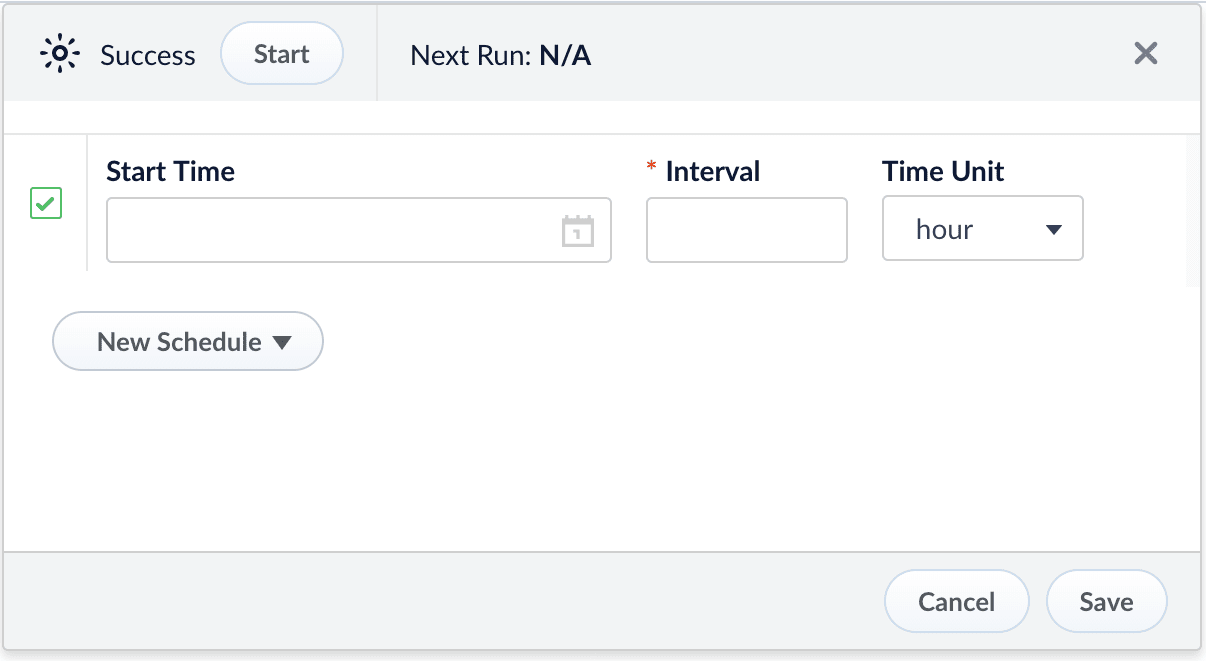This screenshot has height=661, width=1206.
Task: Expand the New Schedule options chevron
Action: (283, 341)
